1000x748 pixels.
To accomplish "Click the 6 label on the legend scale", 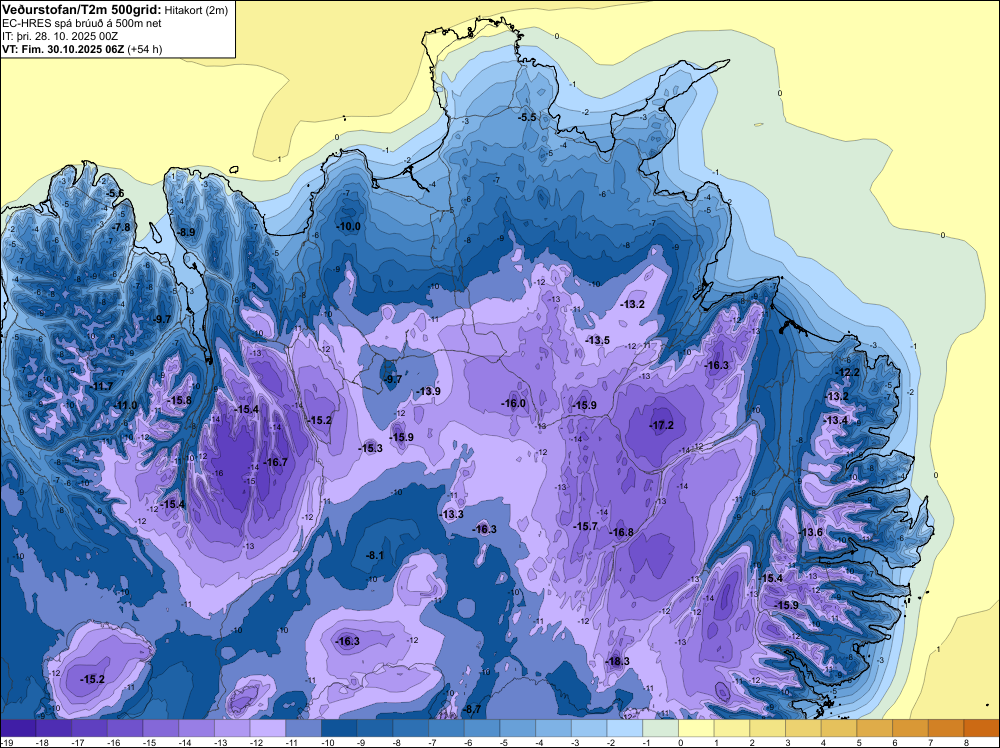I will [x=895, y=742].
